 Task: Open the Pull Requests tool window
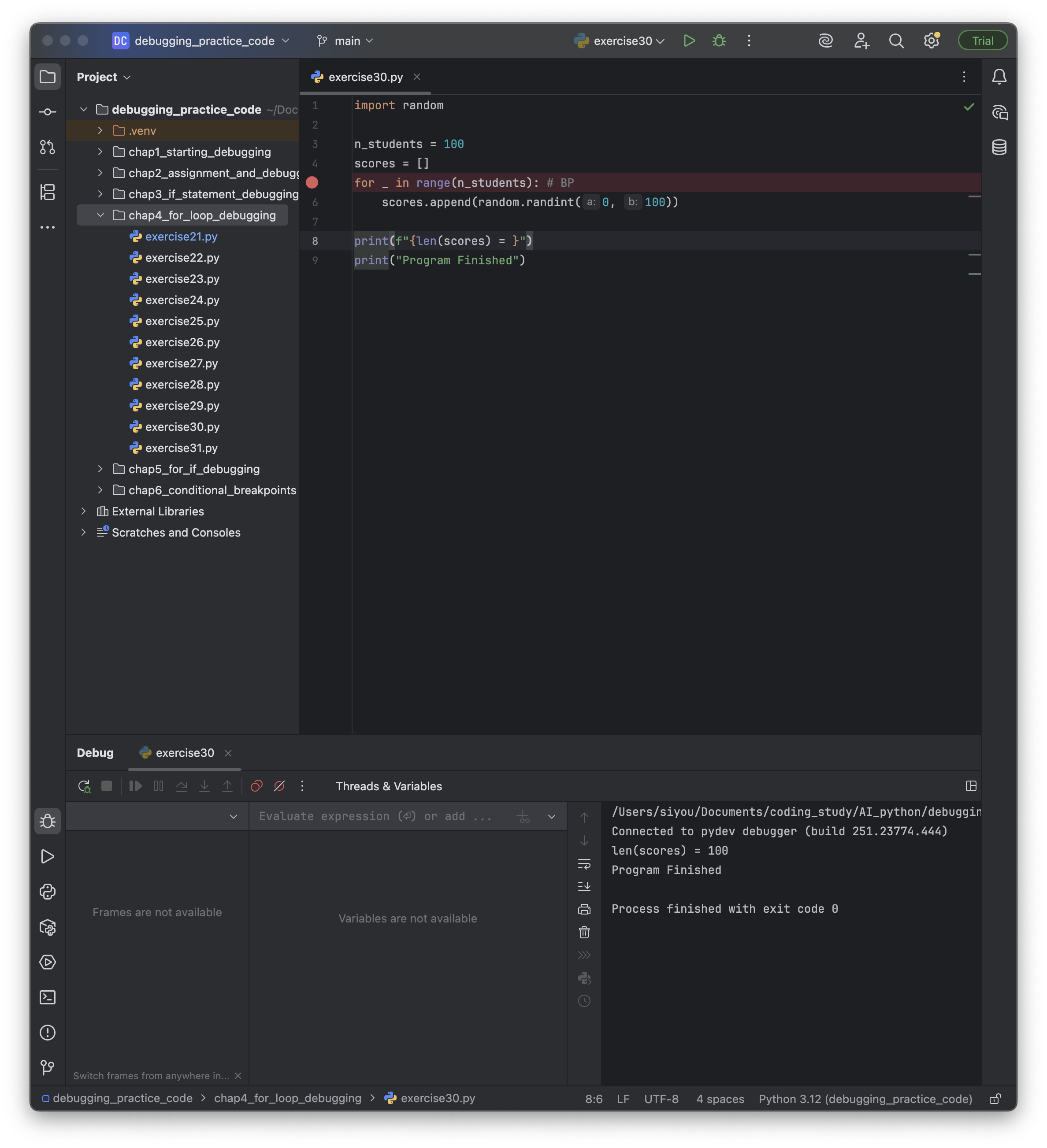(47, 148)
